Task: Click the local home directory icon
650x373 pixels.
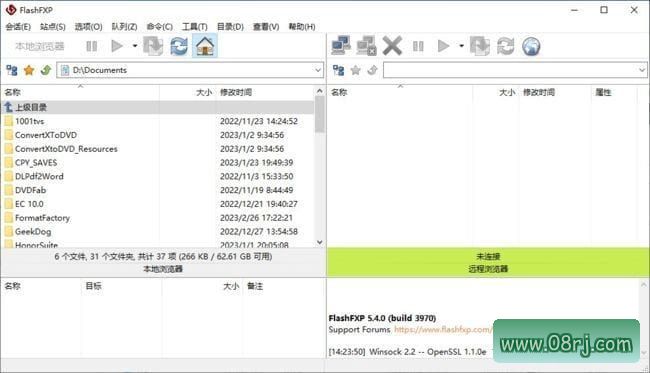Action: coord(205,46)
